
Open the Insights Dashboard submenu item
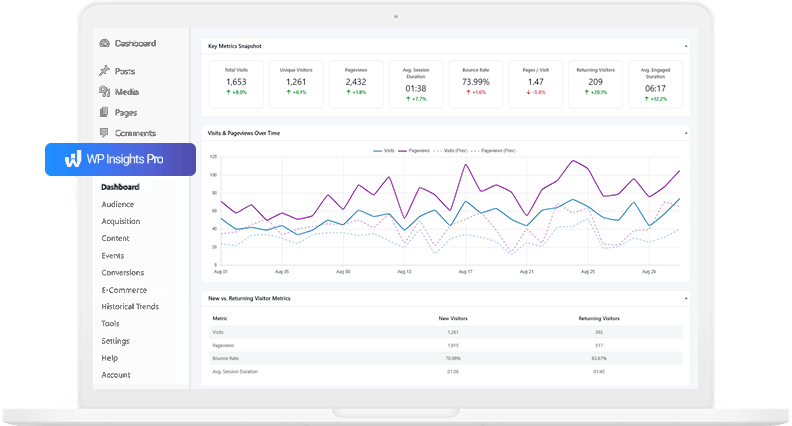coord(120,187)
